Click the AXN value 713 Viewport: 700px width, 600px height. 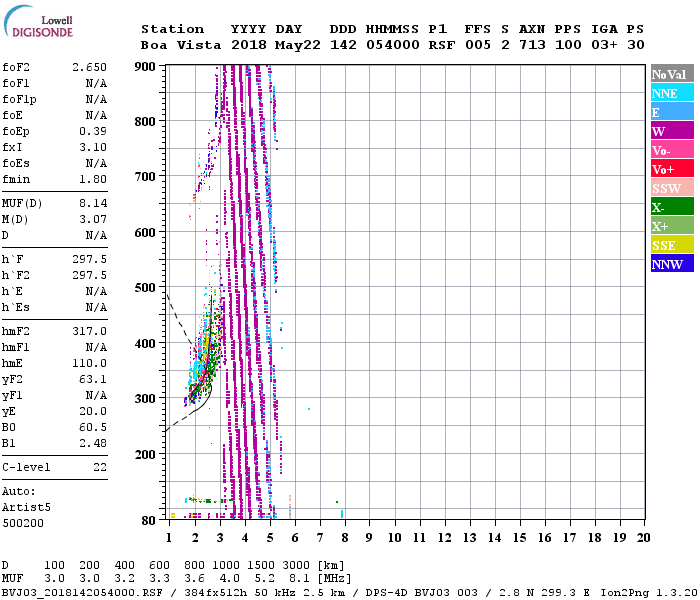(x=532, y=45)
